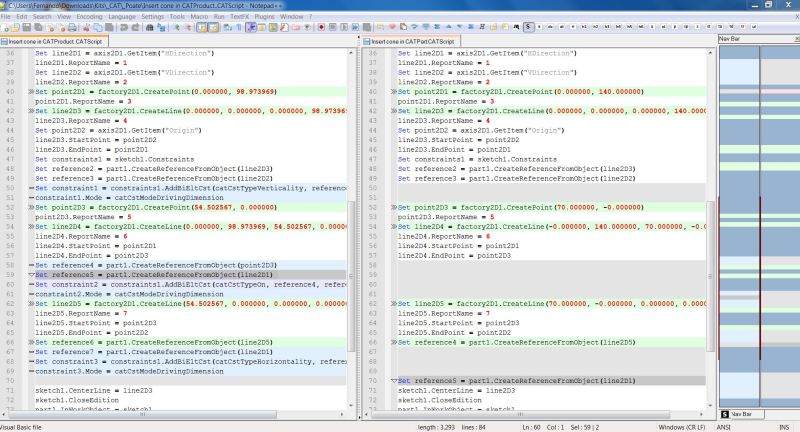Collapse fold marker at right line 70
The width and height of the screenshot is (800, 432).
(x=394, y=380)
